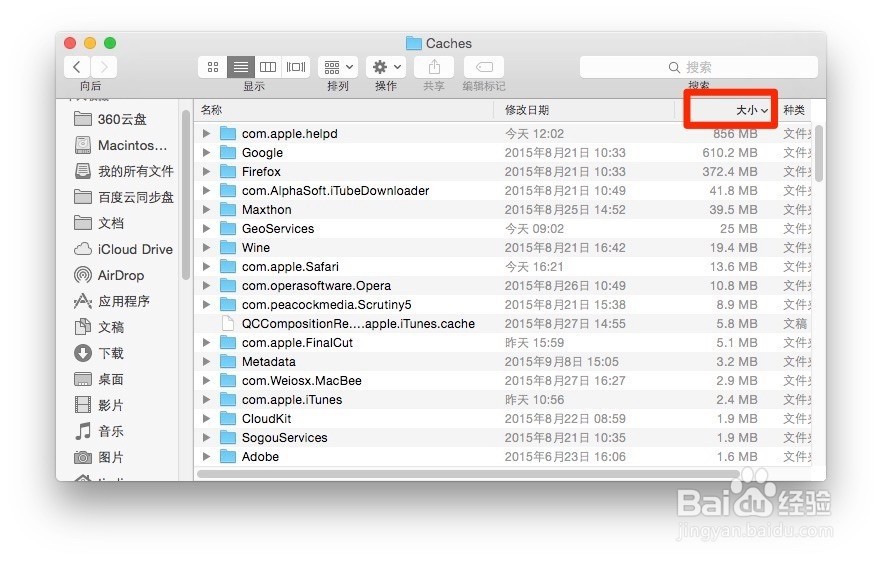Expand the com.apple.Safari folder
882x561 pixels.
tap(206, 266)
